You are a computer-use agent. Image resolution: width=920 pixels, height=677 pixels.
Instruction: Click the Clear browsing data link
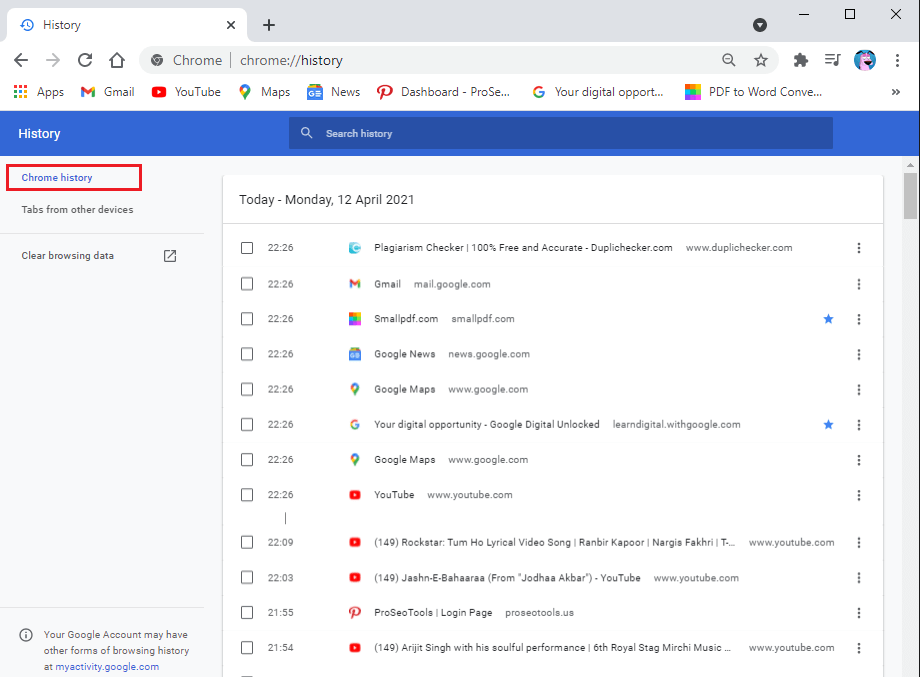[x=67, y=255]
